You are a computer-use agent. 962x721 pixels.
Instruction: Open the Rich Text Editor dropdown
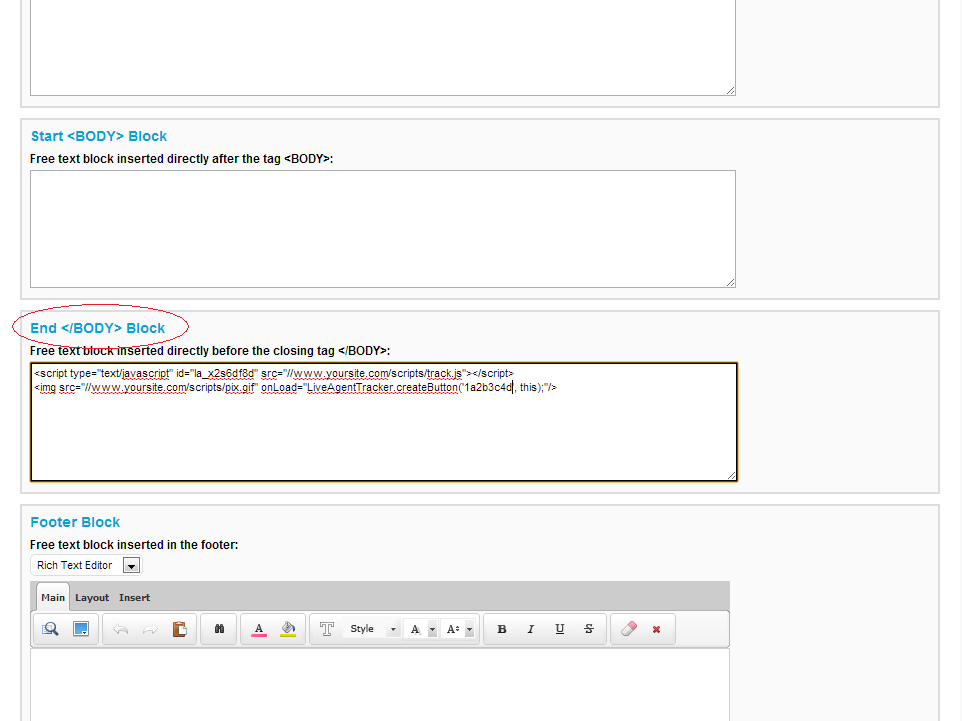tap(131, 566)
